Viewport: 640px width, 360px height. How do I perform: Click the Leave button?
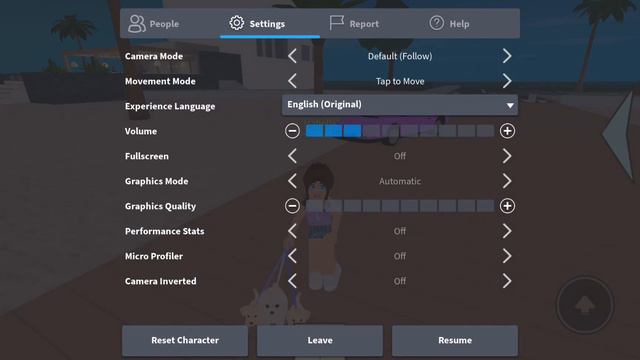320,340
